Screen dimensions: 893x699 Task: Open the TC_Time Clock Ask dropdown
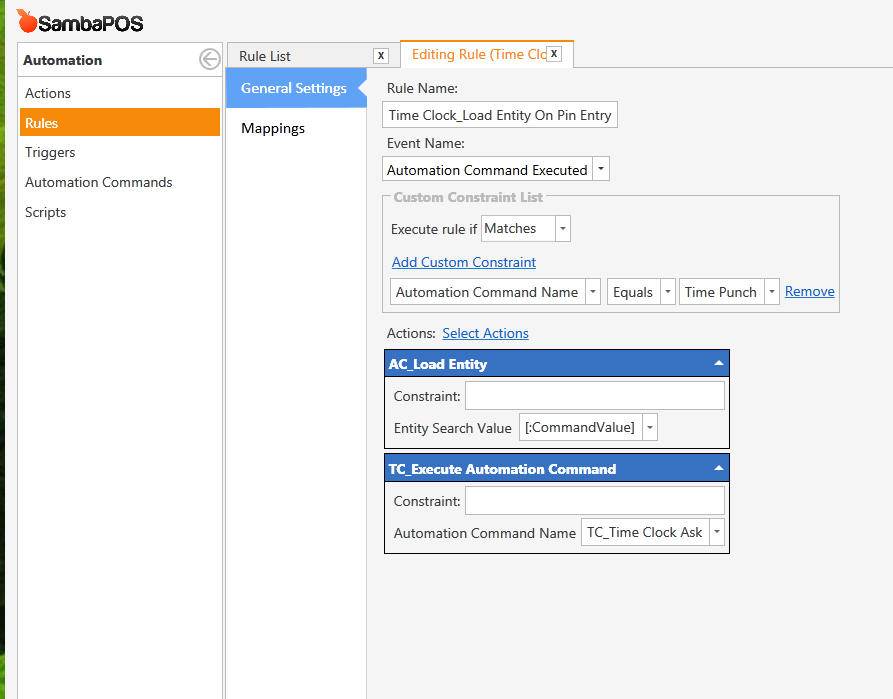coord(716,533)
